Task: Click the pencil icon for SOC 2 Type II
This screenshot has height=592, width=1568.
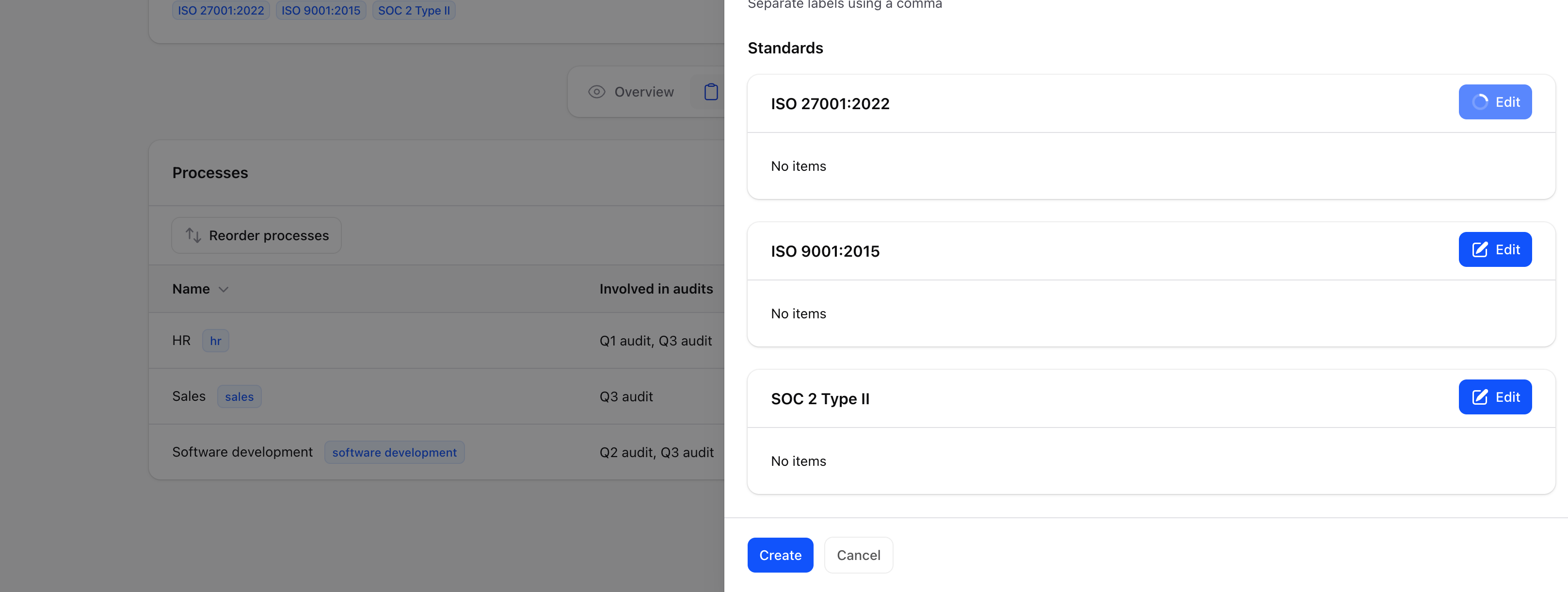Action: pyautogui.click(x=1480, y=397)
